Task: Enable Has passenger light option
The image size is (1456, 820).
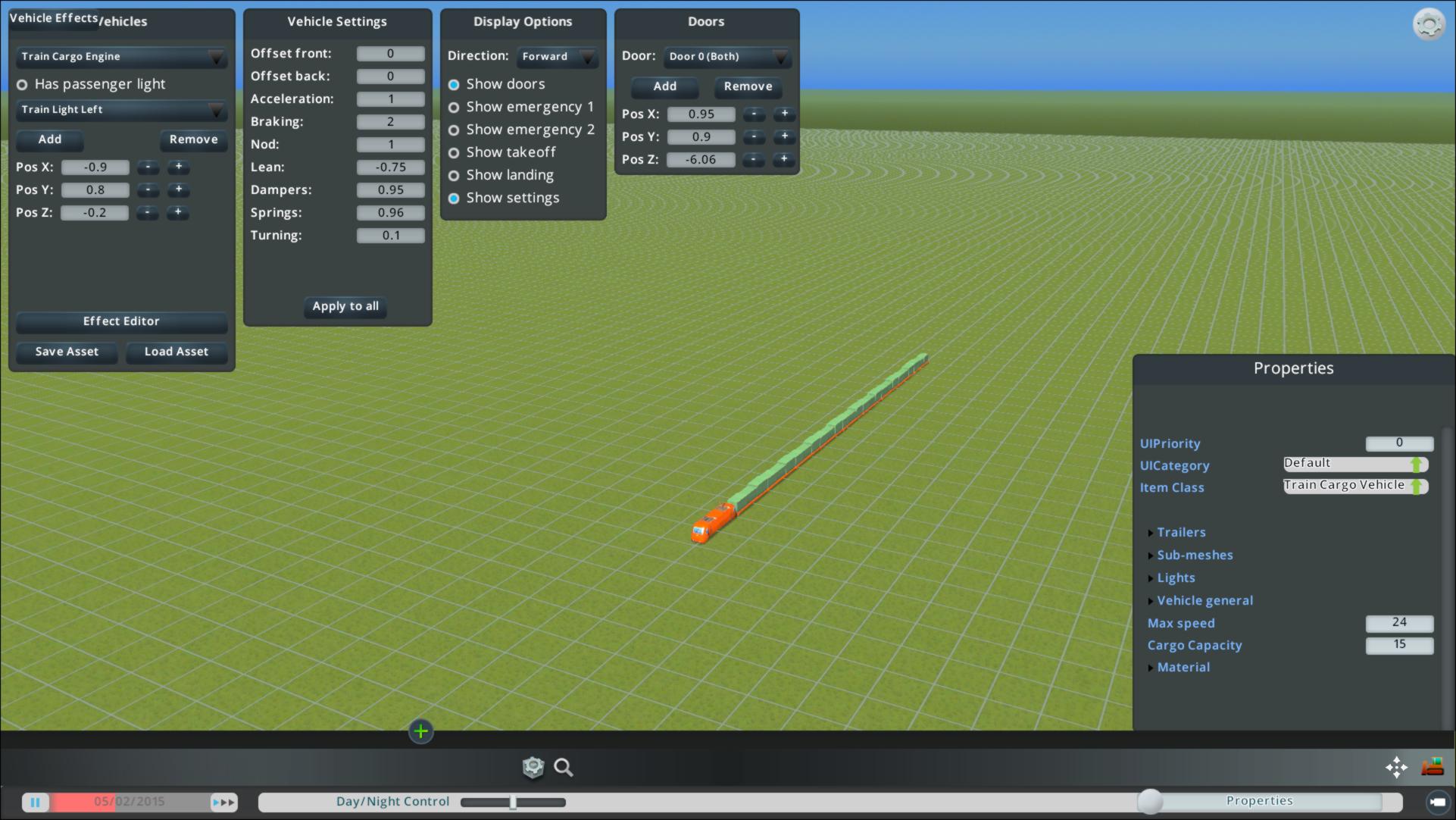Action: click(x=23, y=85)
